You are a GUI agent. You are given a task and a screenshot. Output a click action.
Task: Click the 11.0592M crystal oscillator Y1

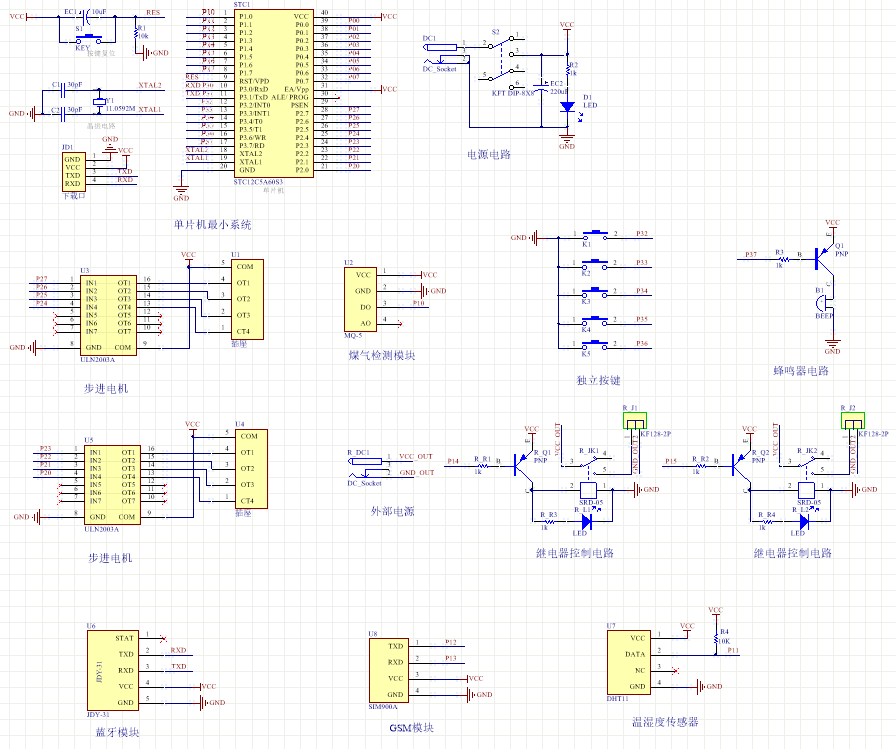(99, 102)
